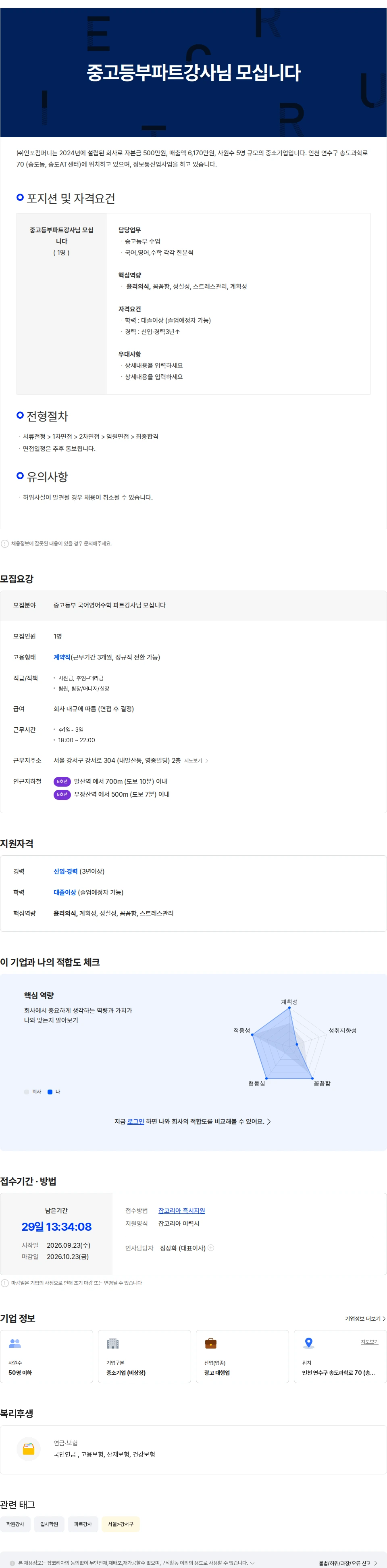Click the remaining time 29일 countdown
The height and width of the screenshot is (1568, 387).
[56, 1226]
